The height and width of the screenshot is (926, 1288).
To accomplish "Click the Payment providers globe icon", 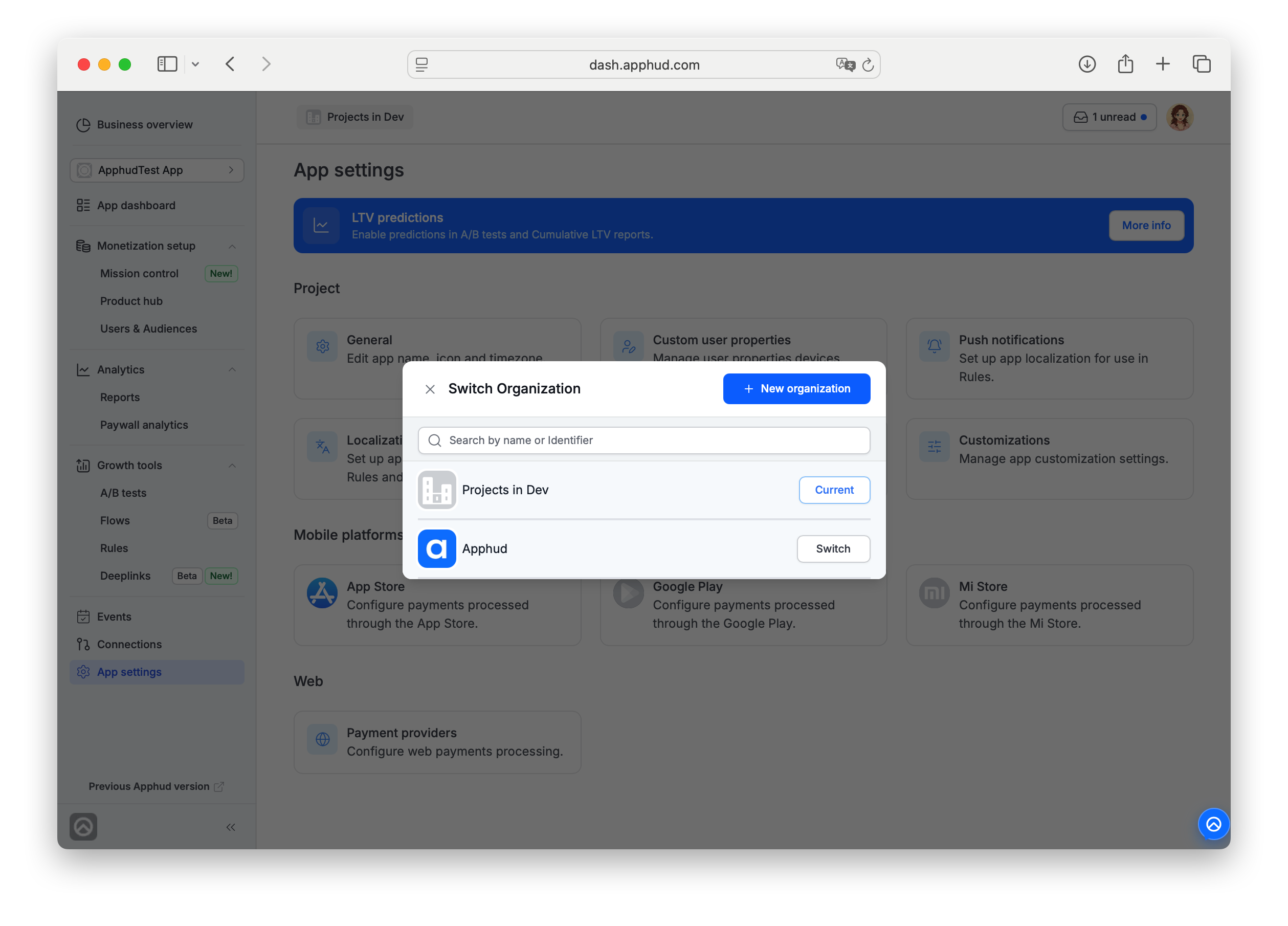I will [x=322, y=739].
